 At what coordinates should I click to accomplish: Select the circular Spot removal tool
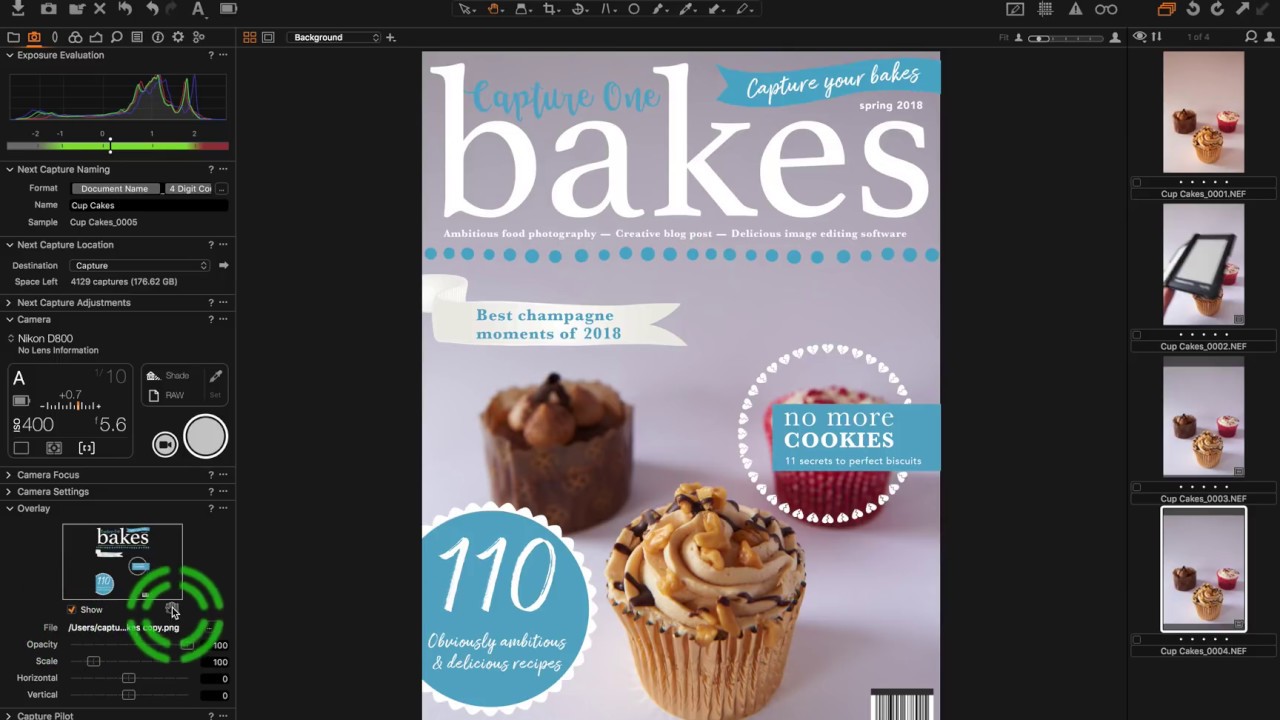[634, 9]
